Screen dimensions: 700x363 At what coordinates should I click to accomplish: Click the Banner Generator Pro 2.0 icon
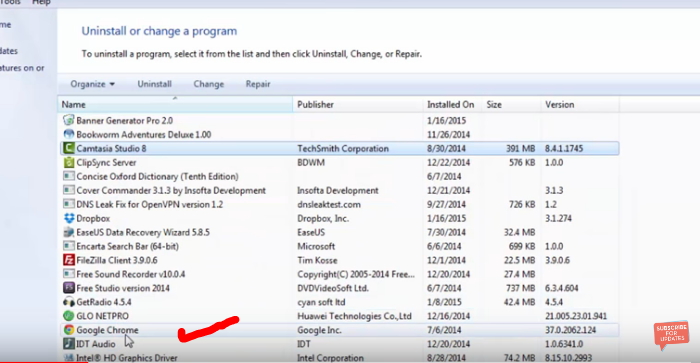click(68, 120)
